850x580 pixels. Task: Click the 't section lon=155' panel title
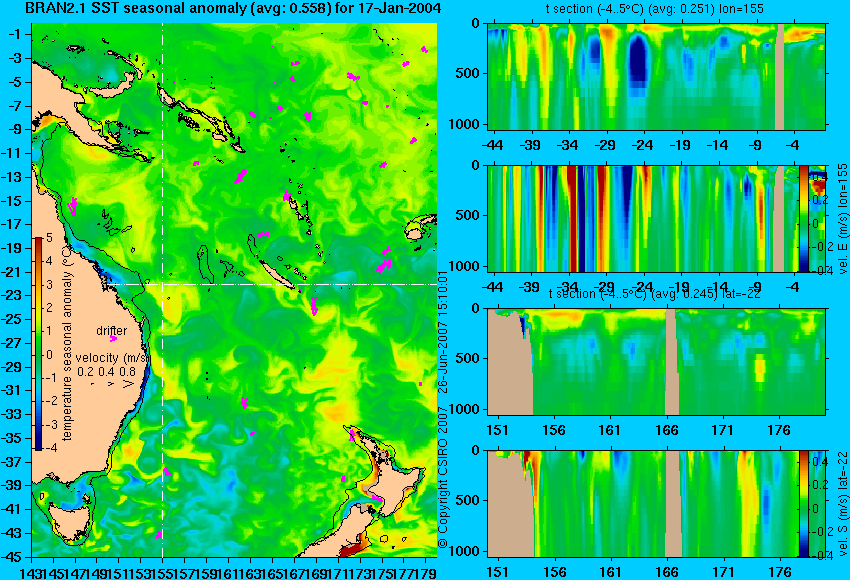tap(655, 9)
